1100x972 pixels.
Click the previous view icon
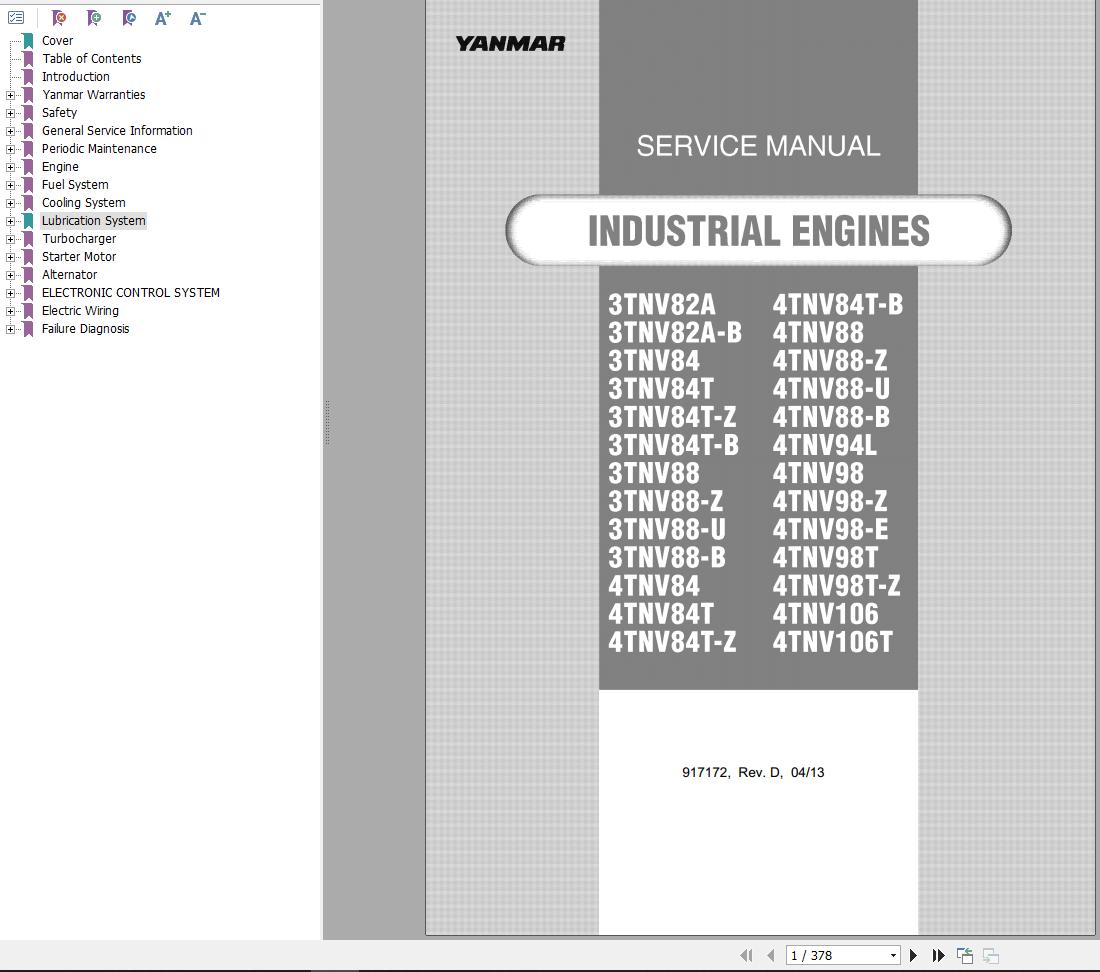[x=965, y=955]
